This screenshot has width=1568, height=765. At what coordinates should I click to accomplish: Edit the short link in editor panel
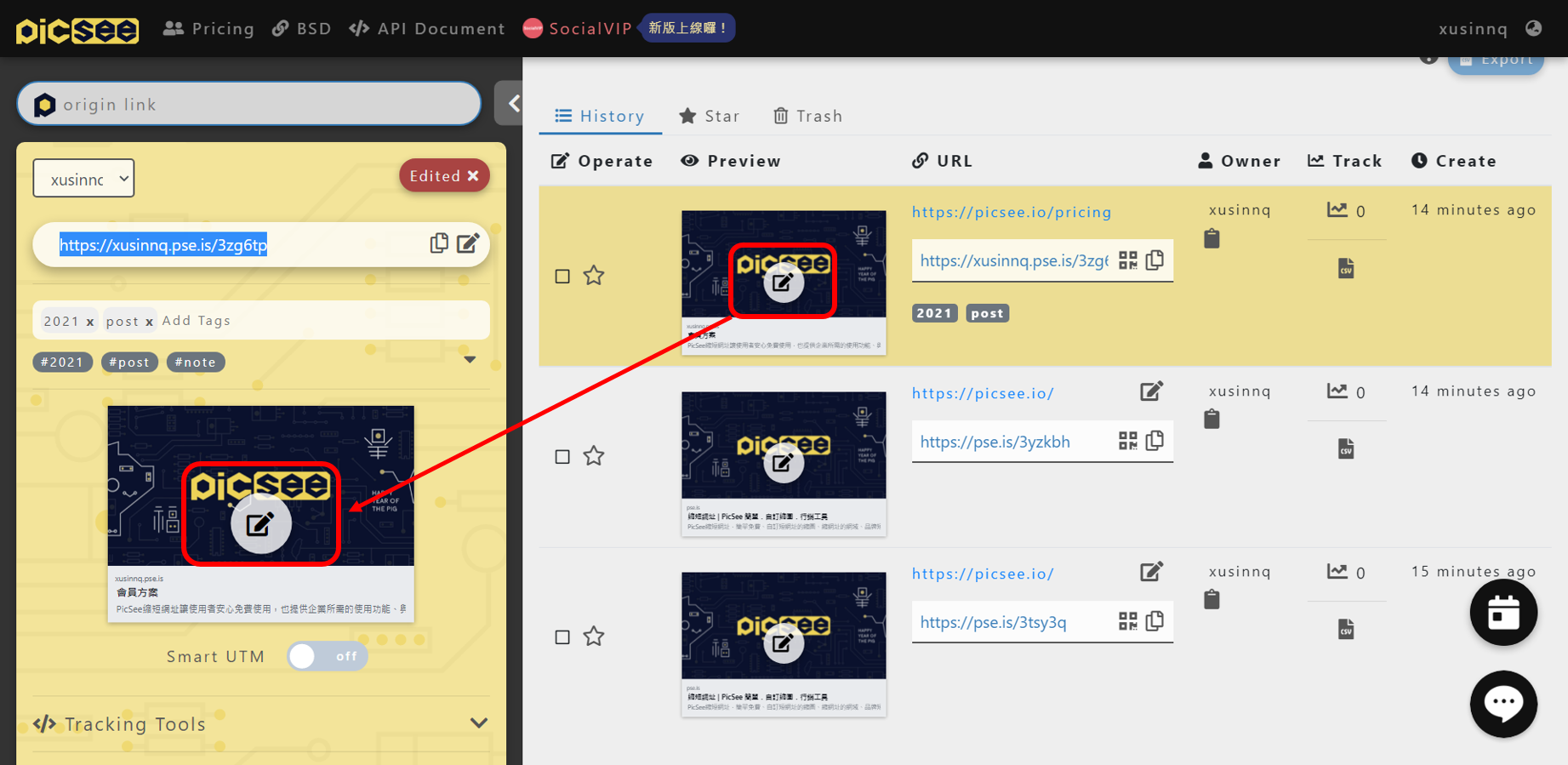(x=468, y=243)
